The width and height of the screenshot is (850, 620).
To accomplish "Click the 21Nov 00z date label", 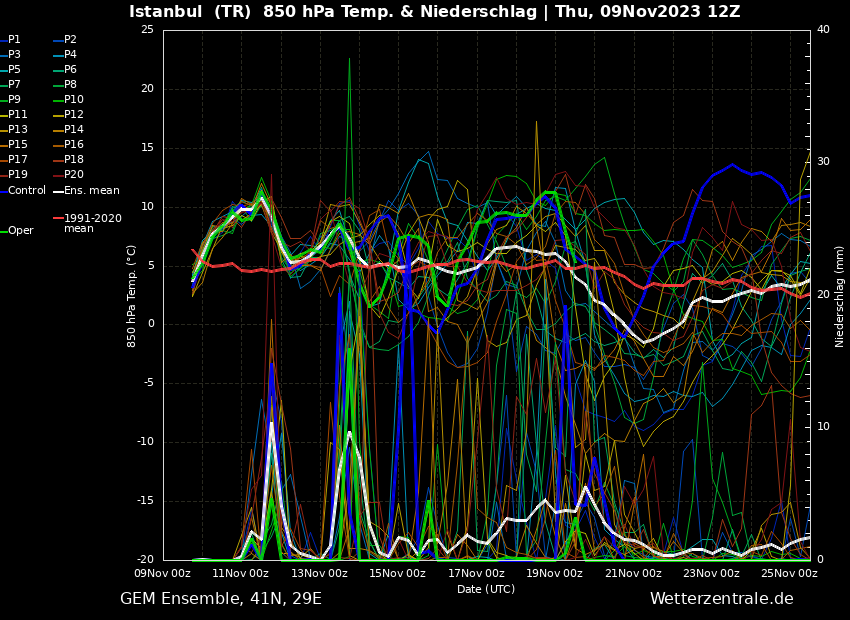I will click(633, 573).
